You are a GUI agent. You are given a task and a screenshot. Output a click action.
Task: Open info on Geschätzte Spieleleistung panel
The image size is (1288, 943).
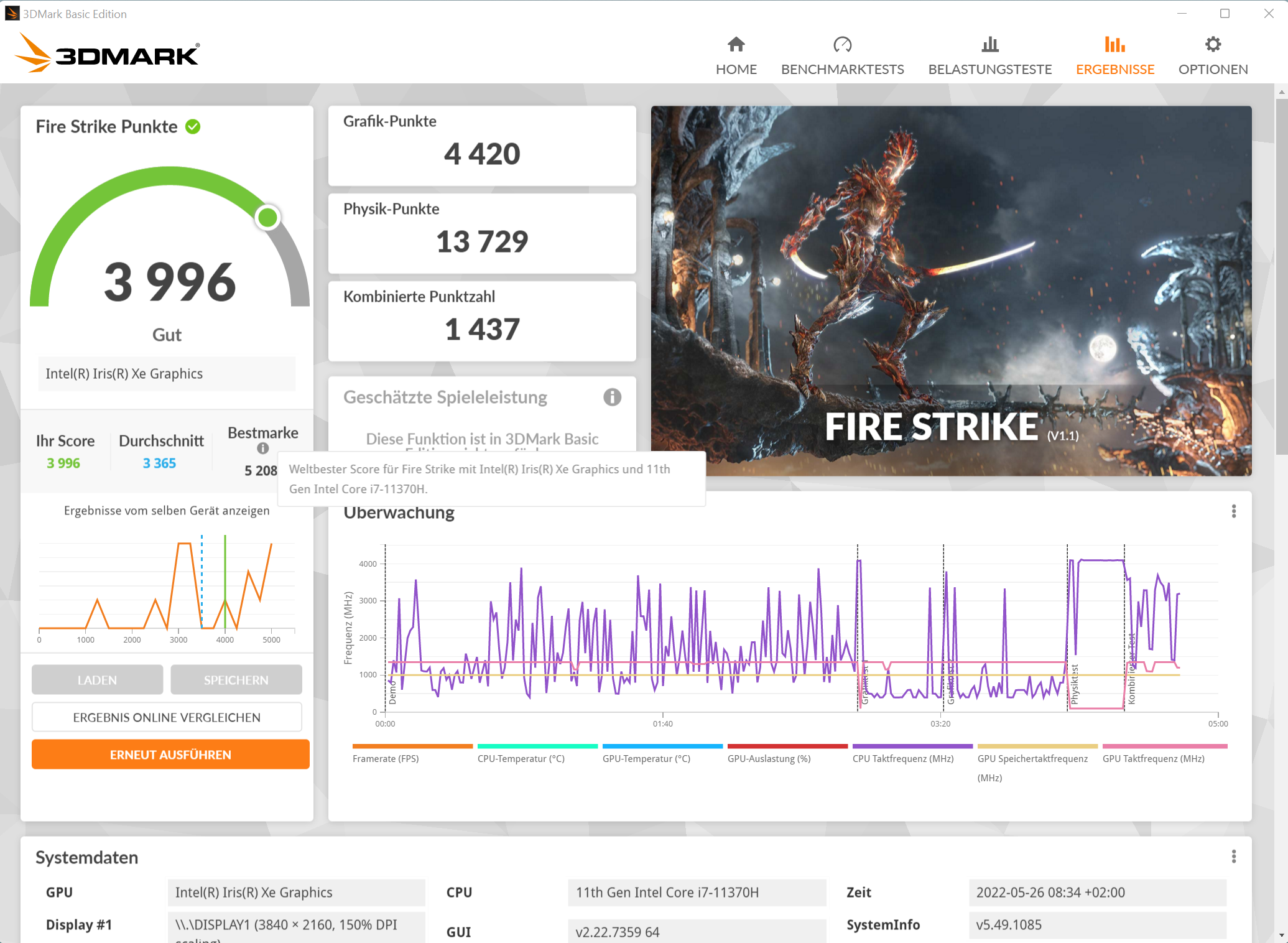click(612, 397)
